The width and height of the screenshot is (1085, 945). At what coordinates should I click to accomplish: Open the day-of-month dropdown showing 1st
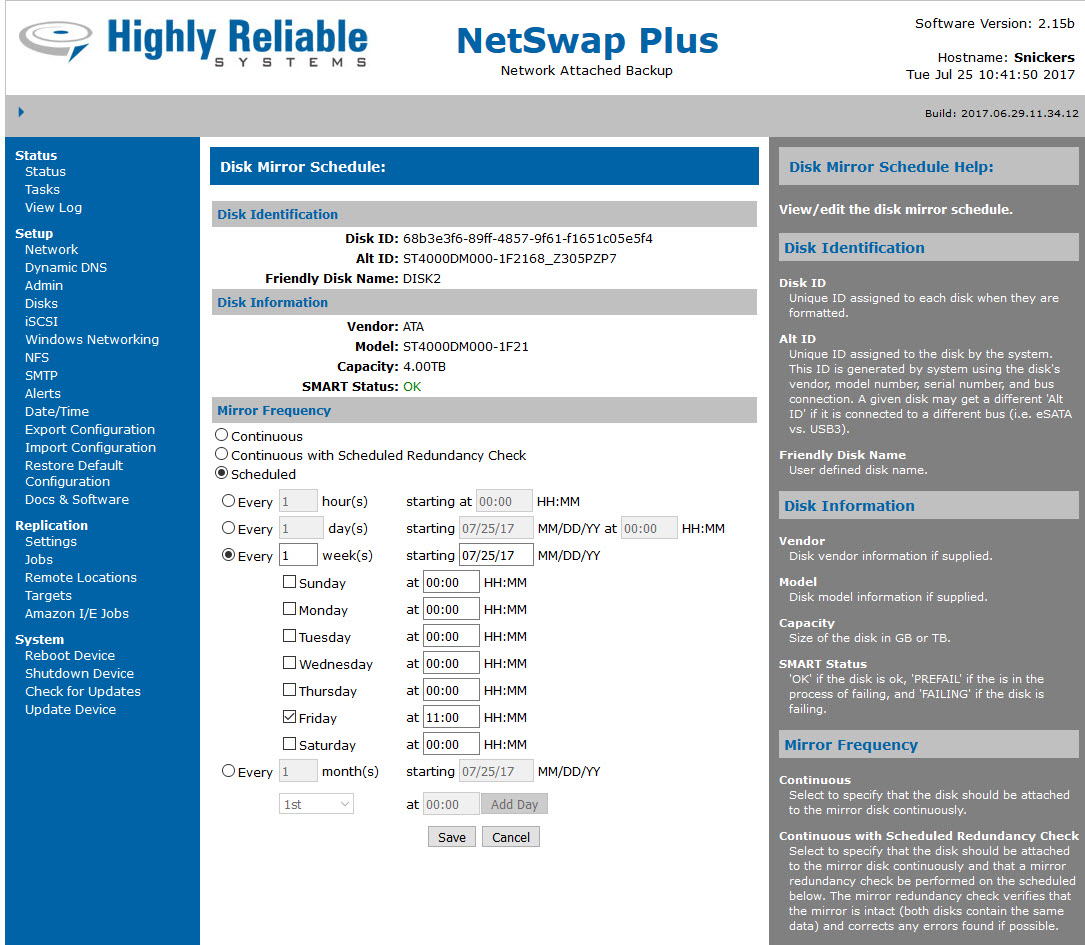click(316, 804)
